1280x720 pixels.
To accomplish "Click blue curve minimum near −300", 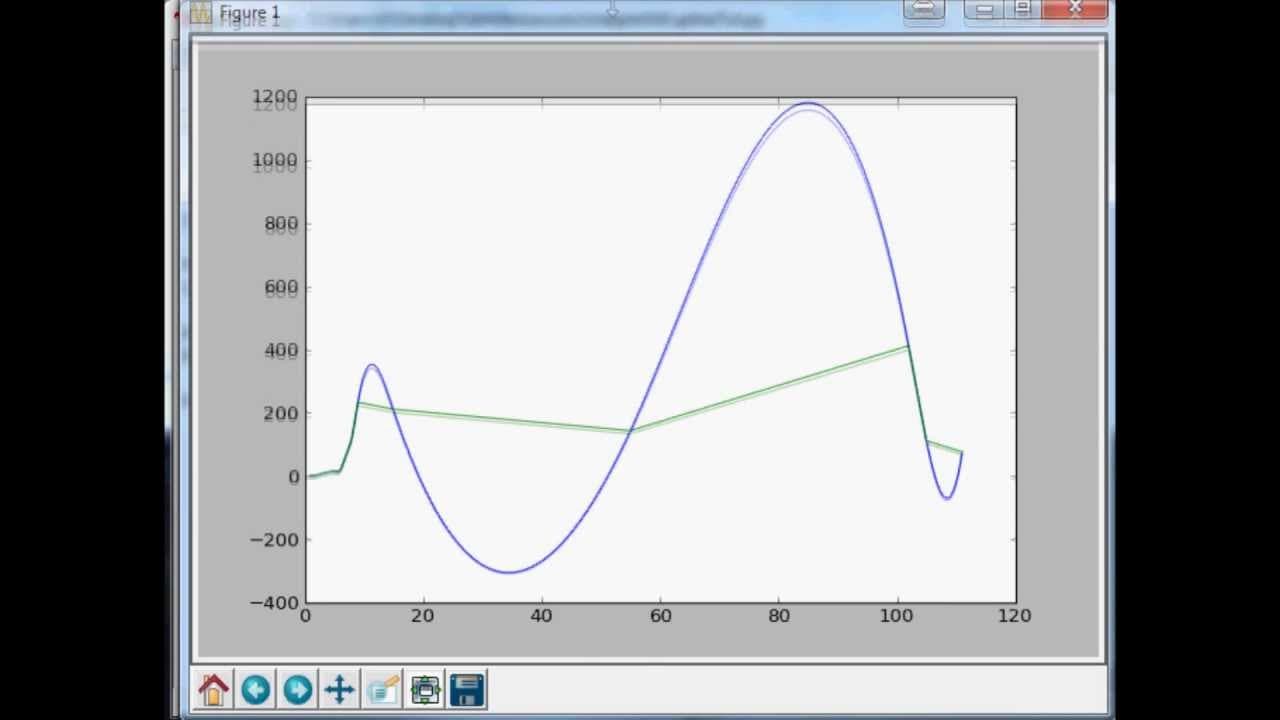I will [509, 572].
